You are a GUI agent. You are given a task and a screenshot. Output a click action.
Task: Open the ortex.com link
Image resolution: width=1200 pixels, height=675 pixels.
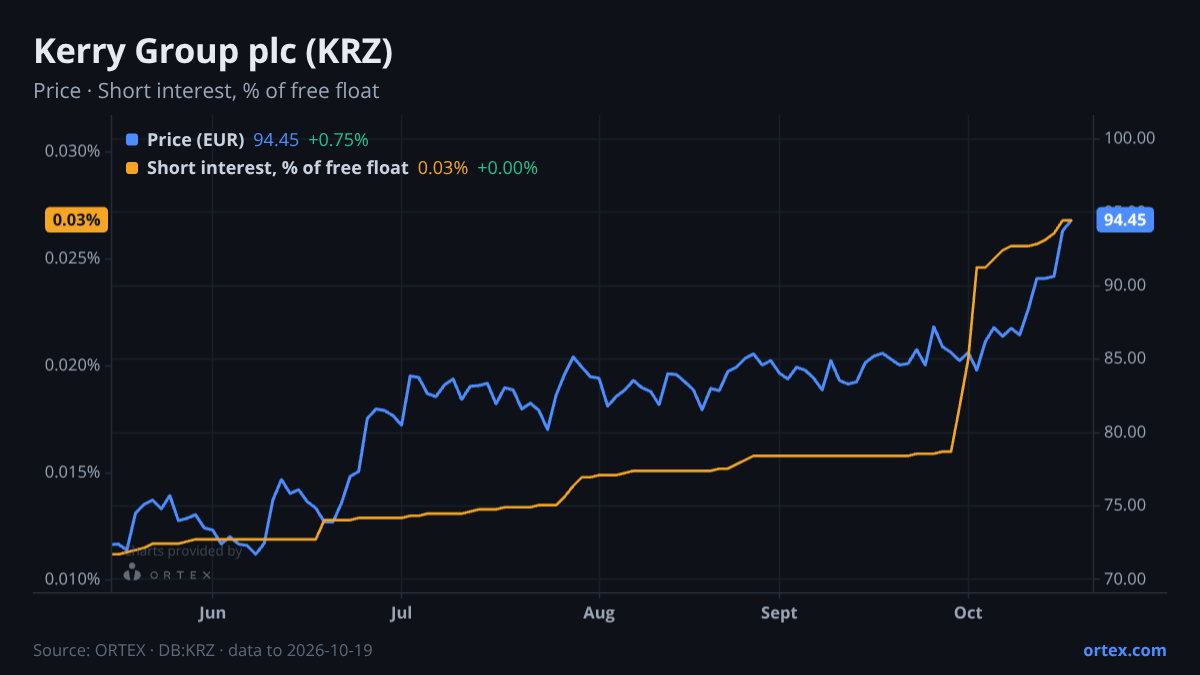tap(1125, 650)
